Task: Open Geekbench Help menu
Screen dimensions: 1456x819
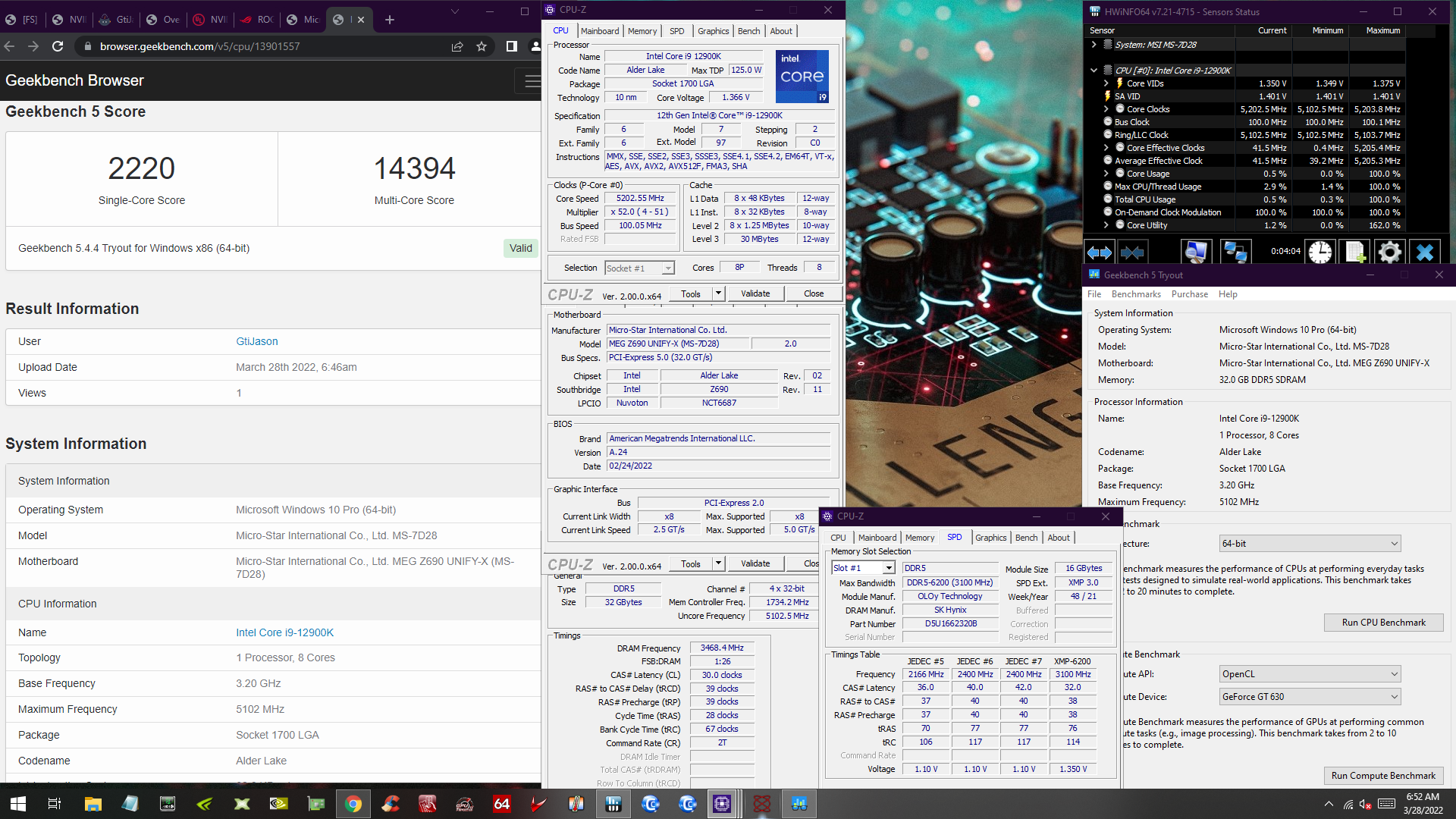Action: [x=1228, y=294]
